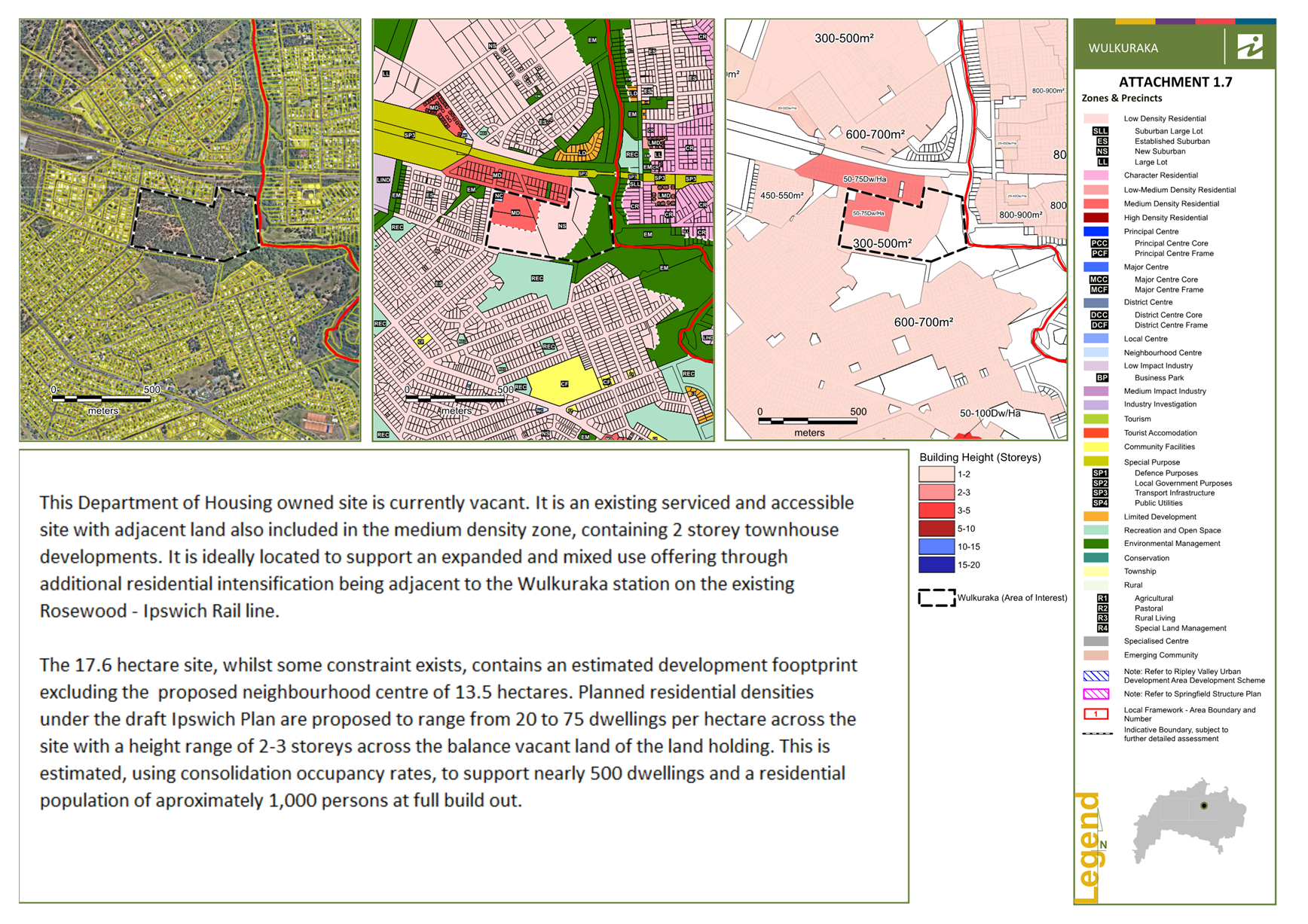Image resolution: width=1308 pixels, height=924 pixels.
Task: Click the SP4 Public Utilities badge
Action: tap(1100, 503)
